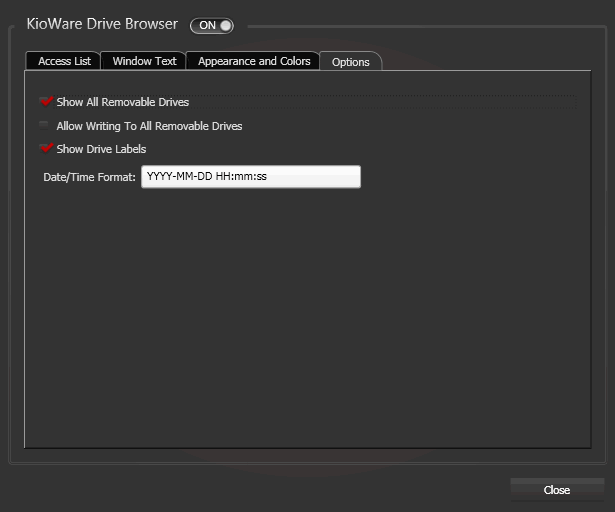
Task: Select the Options tab
Action: 350,62
